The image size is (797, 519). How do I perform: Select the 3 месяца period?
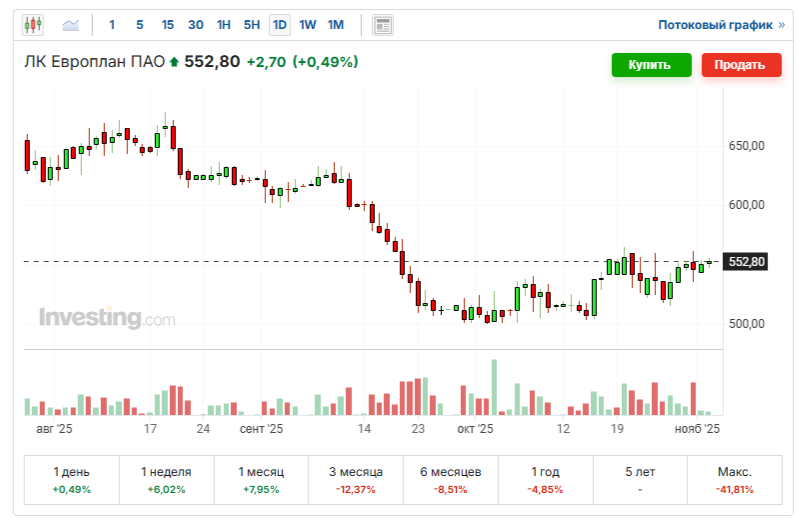pyautogui.click(x=356, y=480)
